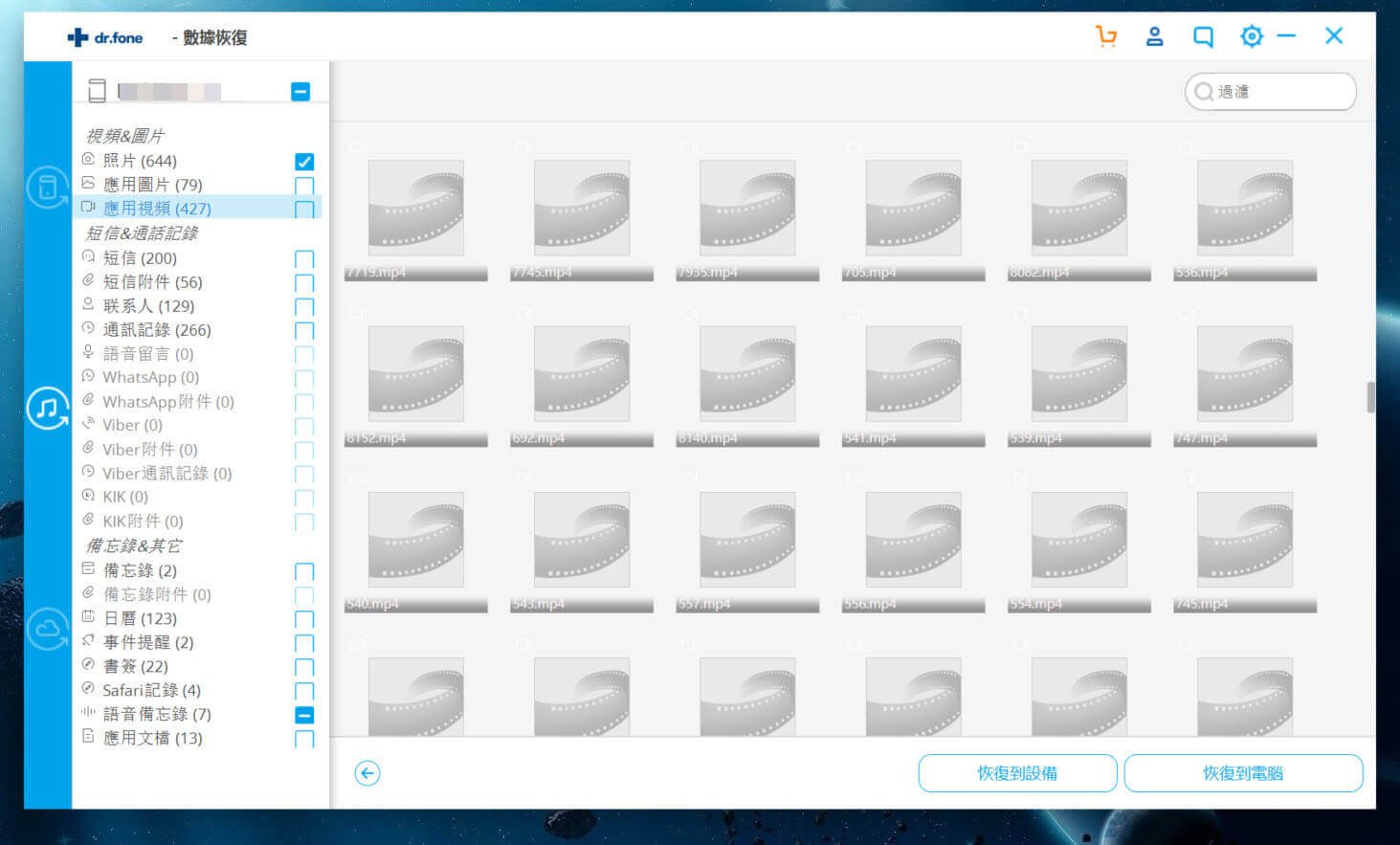The width and height of the screenshot is (1400, 845).
Task: Open the settings gear icon
Action: tap(1251, 36)
